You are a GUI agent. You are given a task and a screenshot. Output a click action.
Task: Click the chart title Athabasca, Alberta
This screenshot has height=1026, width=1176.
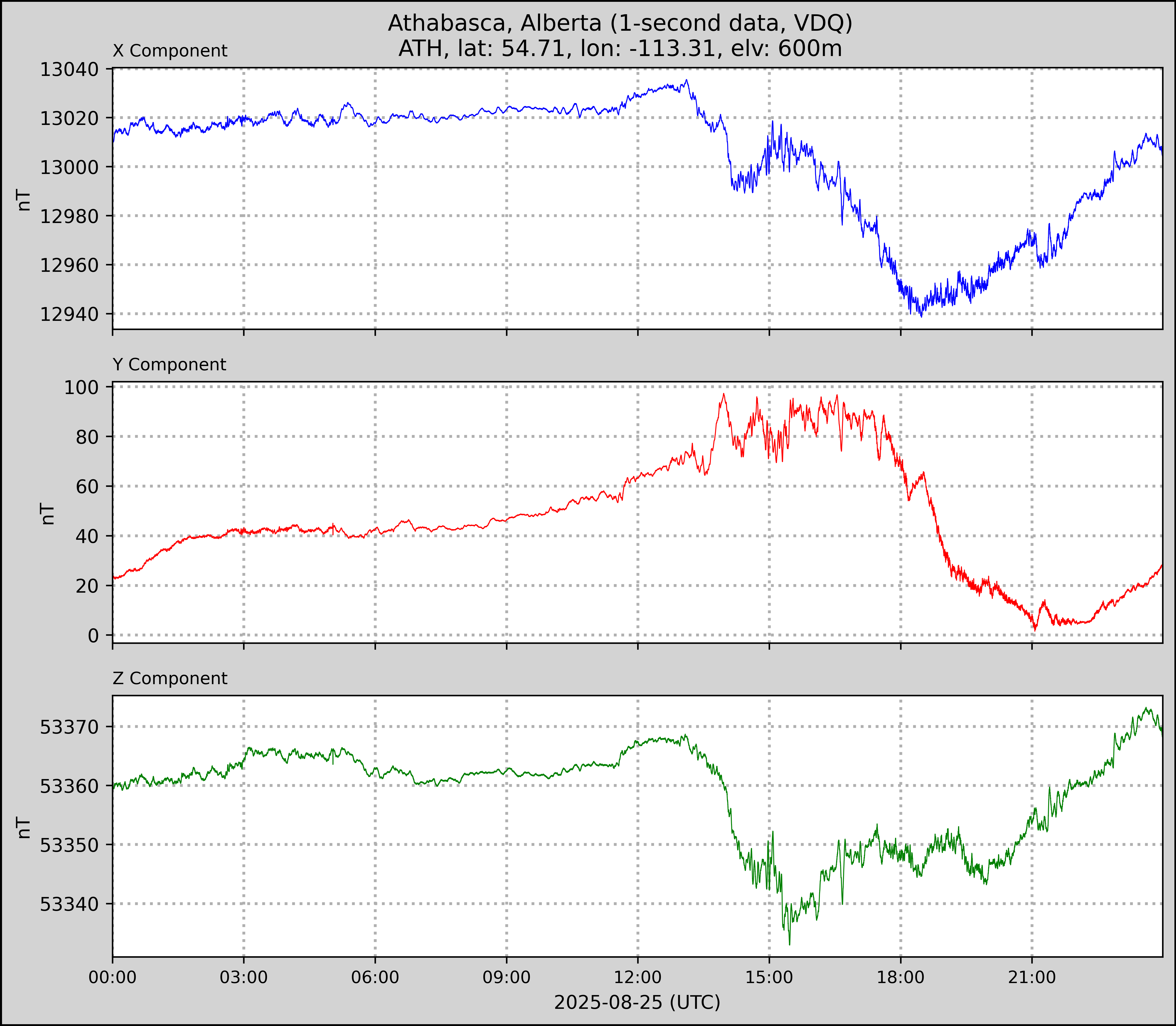(x=620, y=23)
